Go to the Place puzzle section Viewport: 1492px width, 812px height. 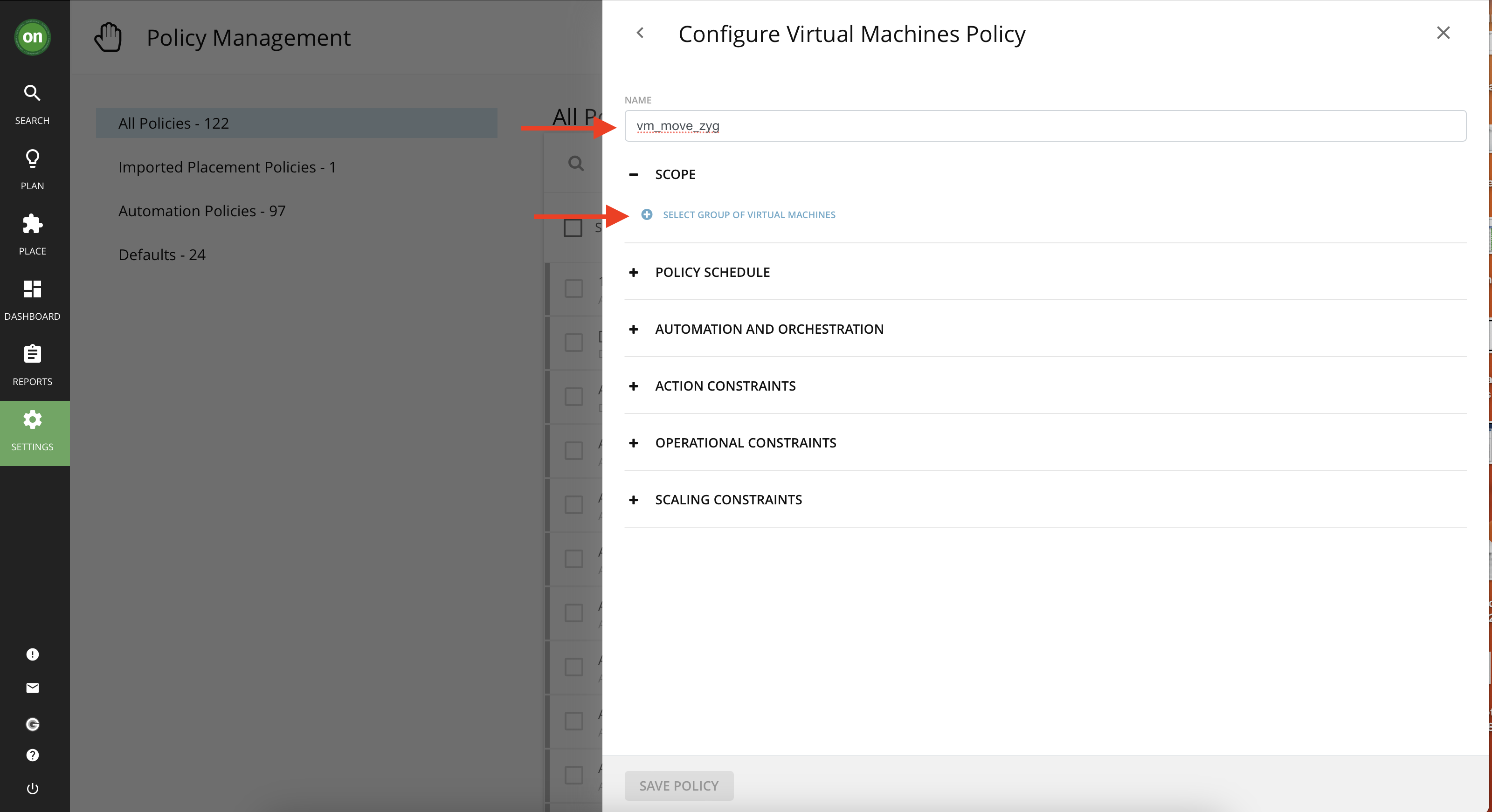click(33, 235)
